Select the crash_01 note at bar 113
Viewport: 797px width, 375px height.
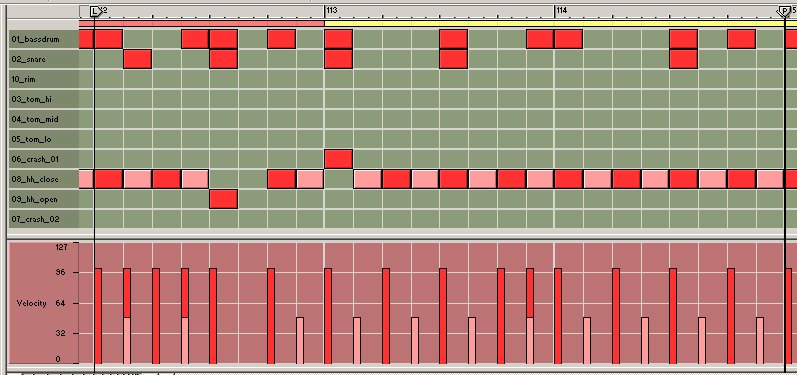click(339, 159)
